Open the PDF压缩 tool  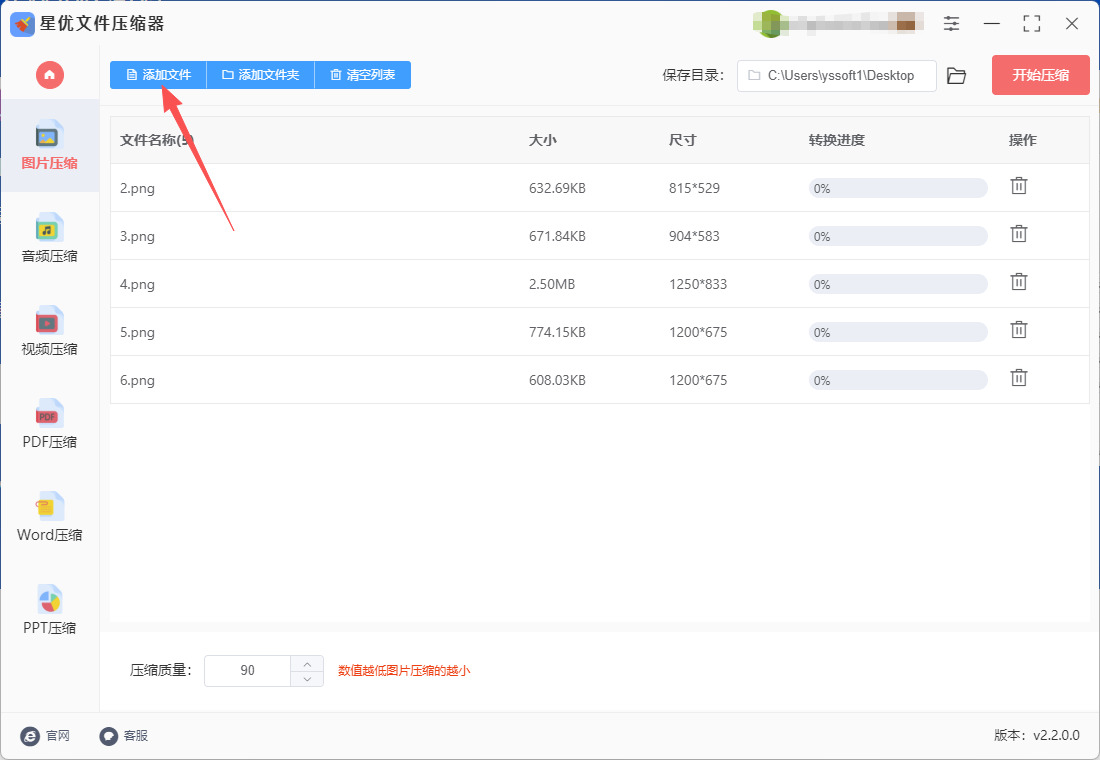(49, 424)
